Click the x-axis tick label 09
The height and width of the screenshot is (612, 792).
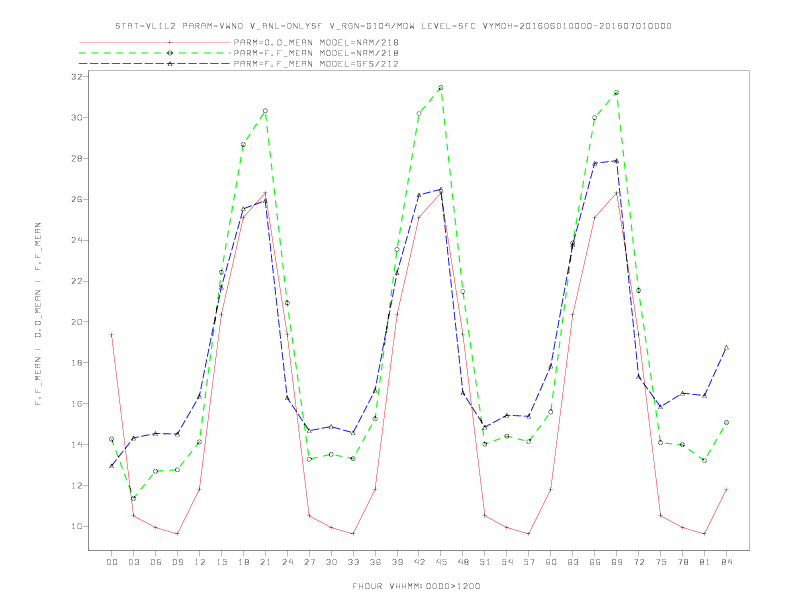(x=177, y=562)
